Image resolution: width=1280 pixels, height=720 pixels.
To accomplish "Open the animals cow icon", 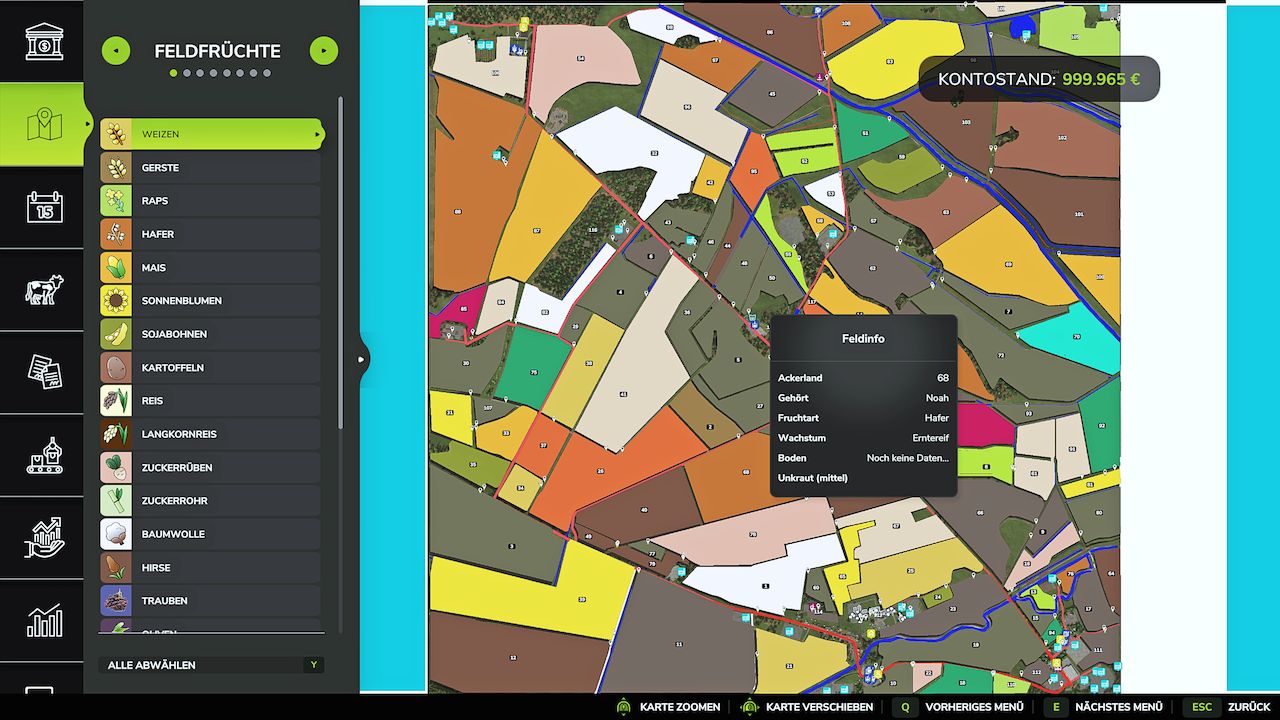I will click(41, 290).
